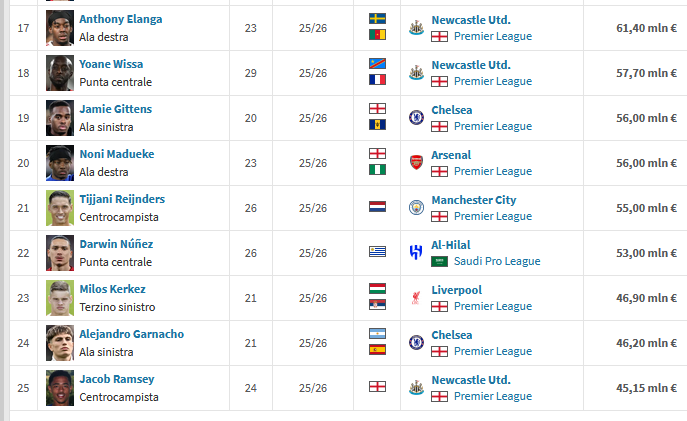Click Sweden flag in Anthony Elanga row

(377, 18)
